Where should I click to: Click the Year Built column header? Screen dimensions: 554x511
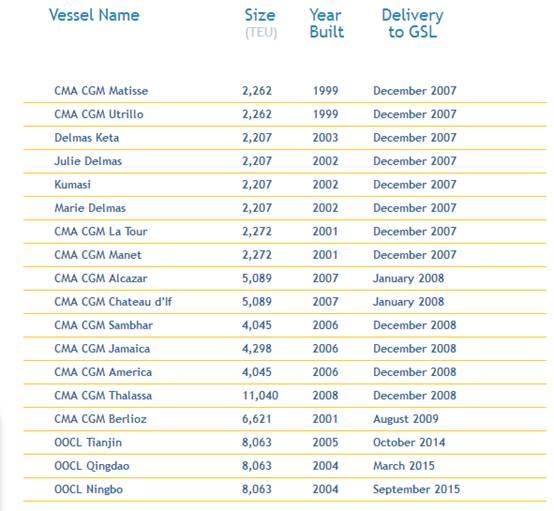tap(326, 24)
